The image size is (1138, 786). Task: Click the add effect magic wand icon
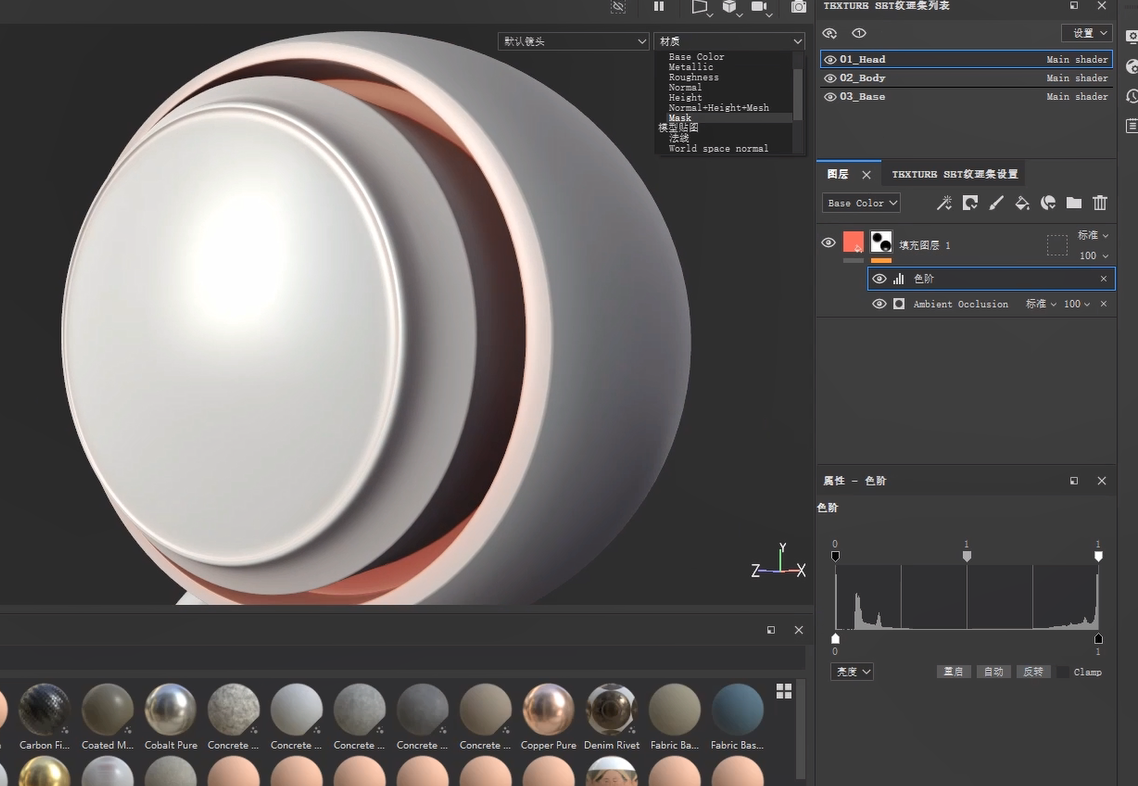click(x=944, y=203)
